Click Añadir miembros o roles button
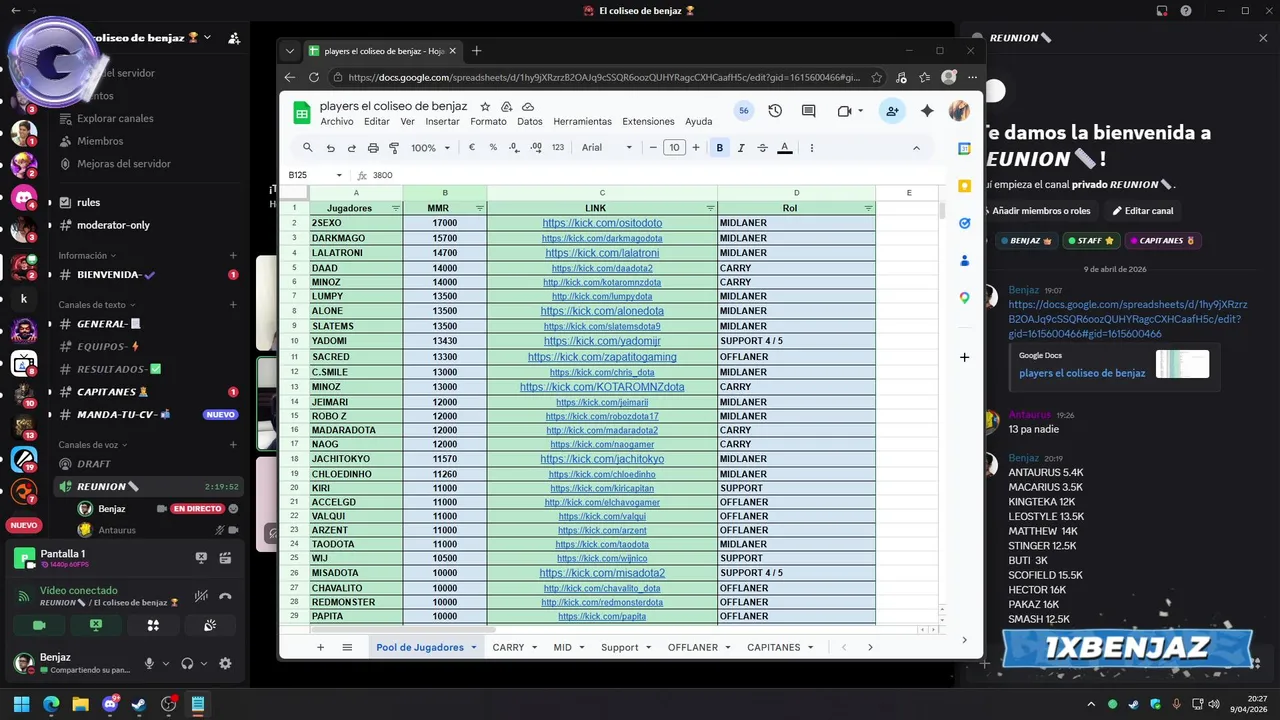 [1038, 211]
